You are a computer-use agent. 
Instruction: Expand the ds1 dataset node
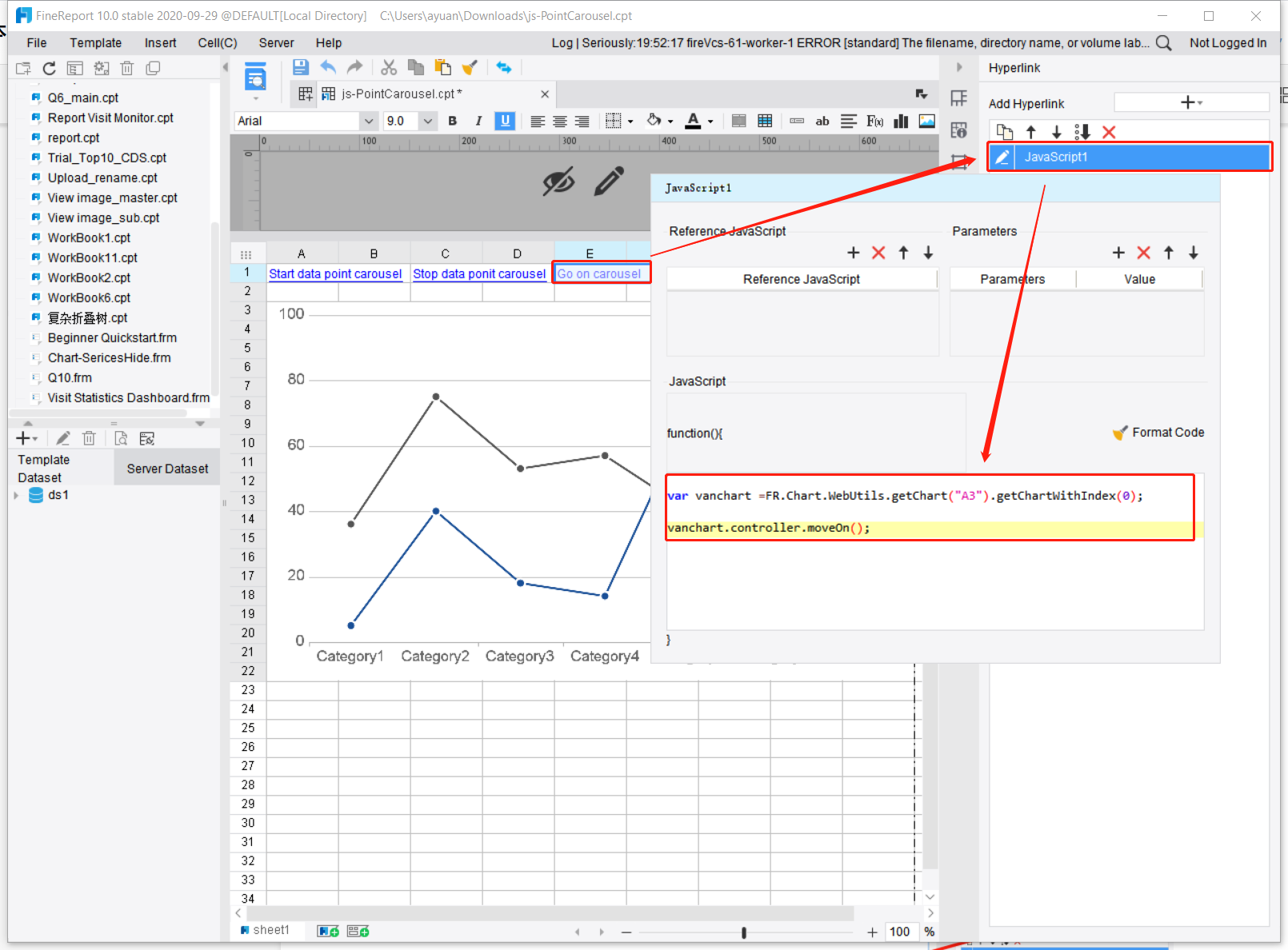coord(15,495)
